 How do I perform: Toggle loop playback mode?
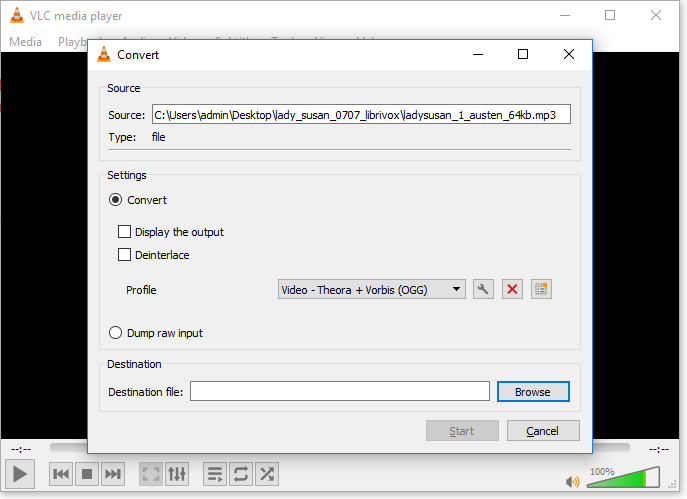(x=241, y=473)
